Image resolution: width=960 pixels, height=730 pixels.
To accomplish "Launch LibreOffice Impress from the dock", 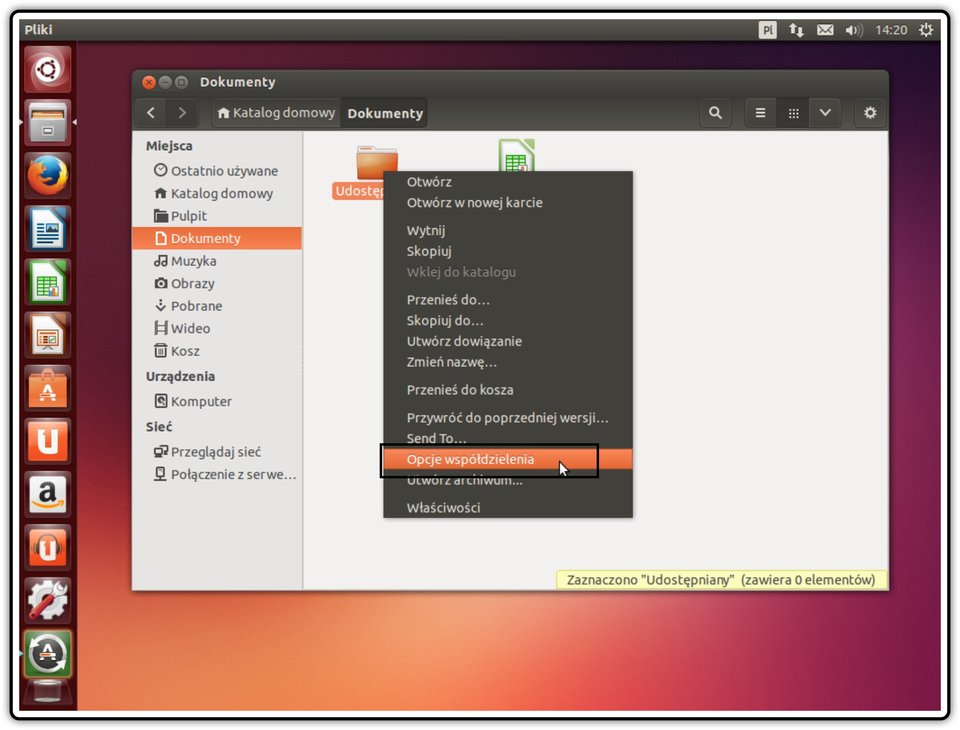I will click(x=48, y=336).
